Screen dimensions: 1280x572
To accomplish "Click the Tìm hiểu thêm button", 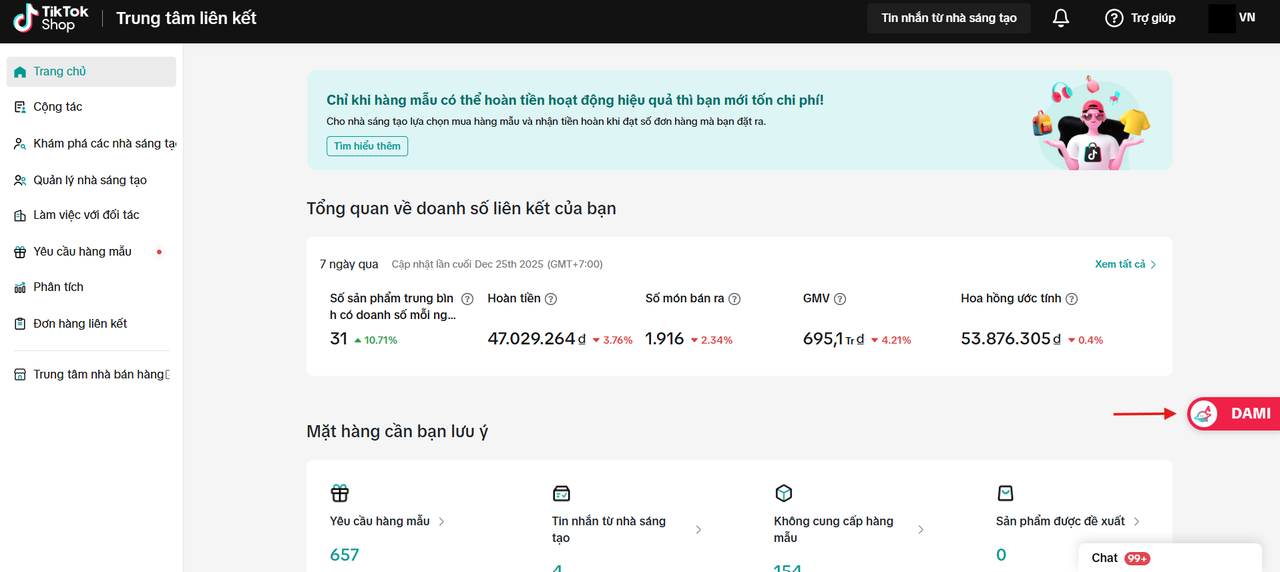I will [x=367, y=146].
